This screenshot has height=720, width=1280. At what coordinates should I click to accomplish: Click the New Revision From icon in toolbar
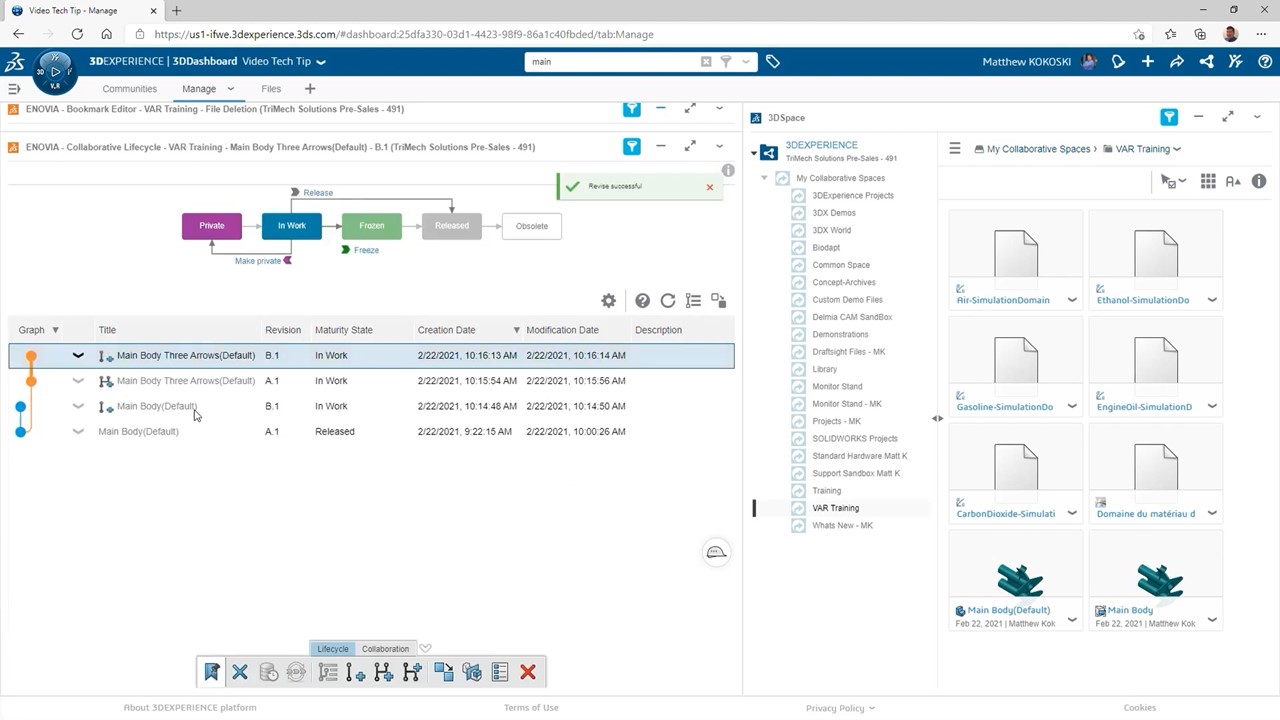coord(412,673)
